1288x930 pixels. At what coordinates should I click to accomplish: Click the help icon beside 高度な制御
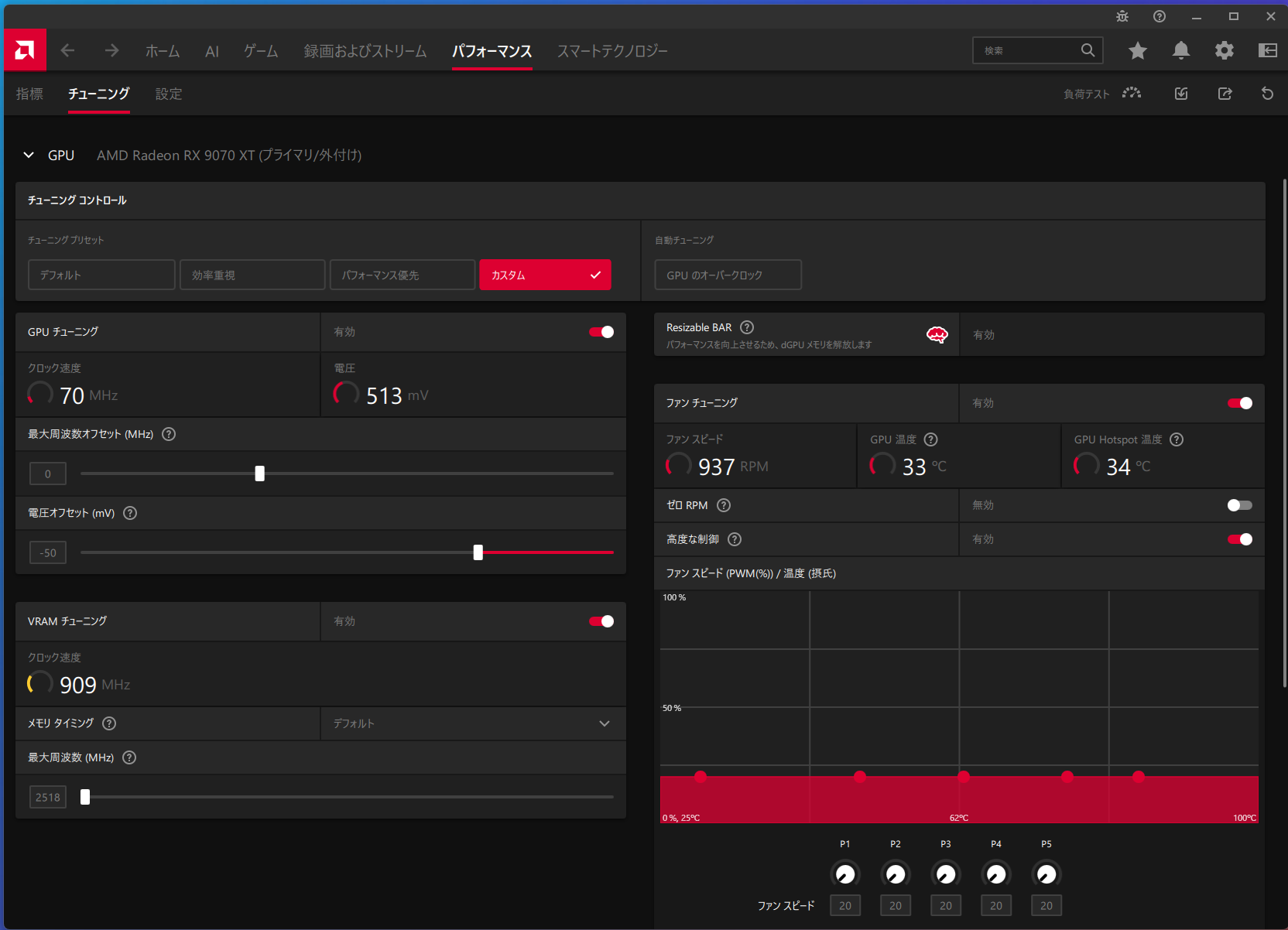click(735, 539)
